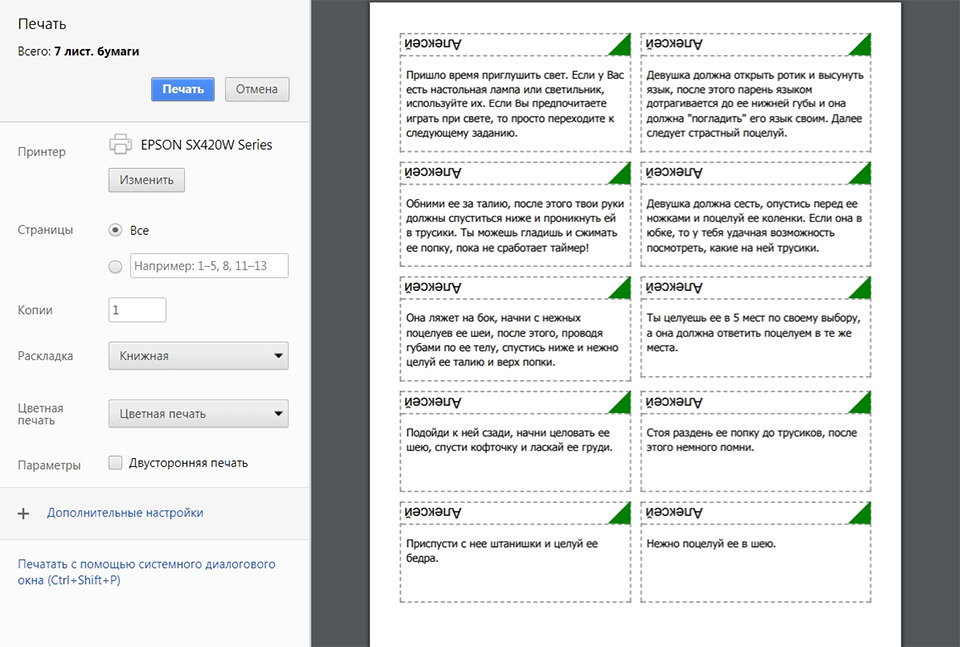Open the 'Цветная печать' color mode dropdown
The height and width of the screenshot is (647, 960).
point(198,413)
